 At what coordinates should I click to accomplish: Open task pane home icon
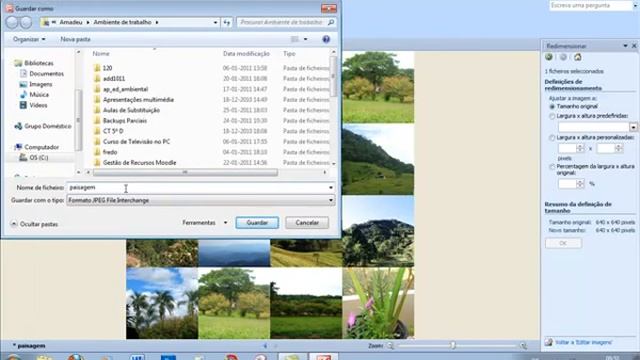tap(577, 57)
